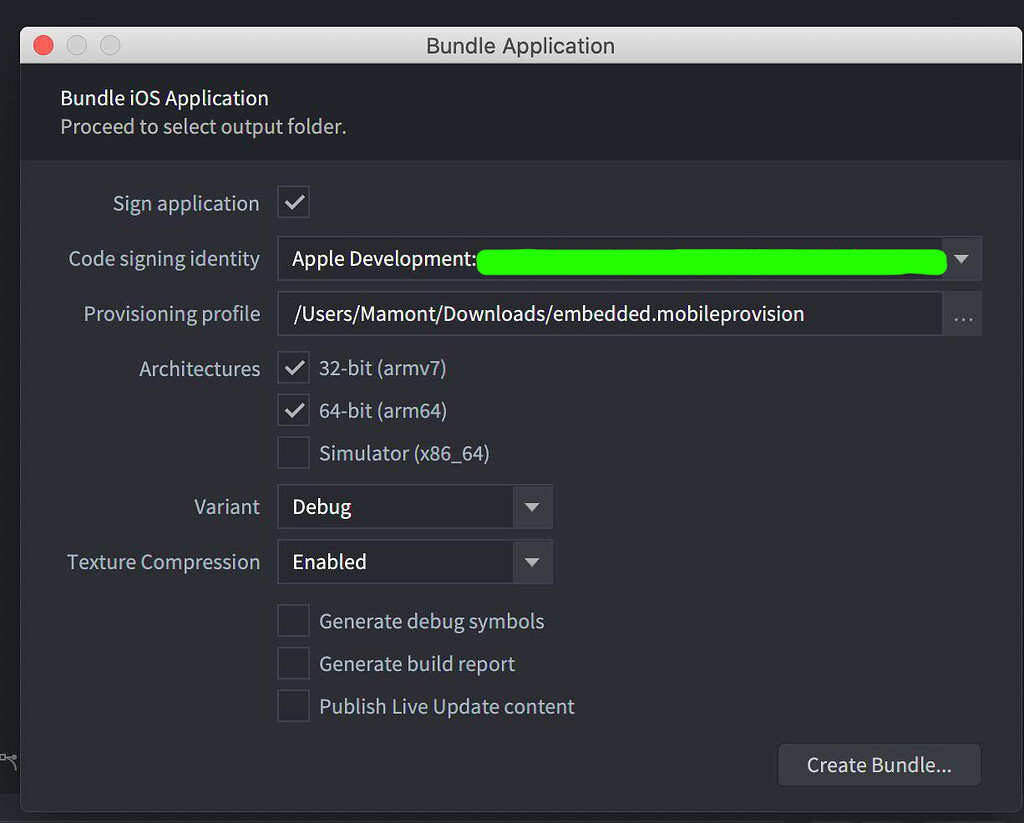
Task: Uncheck the 64-bit (arm64) architecture
Action: [x=293, y=410]
